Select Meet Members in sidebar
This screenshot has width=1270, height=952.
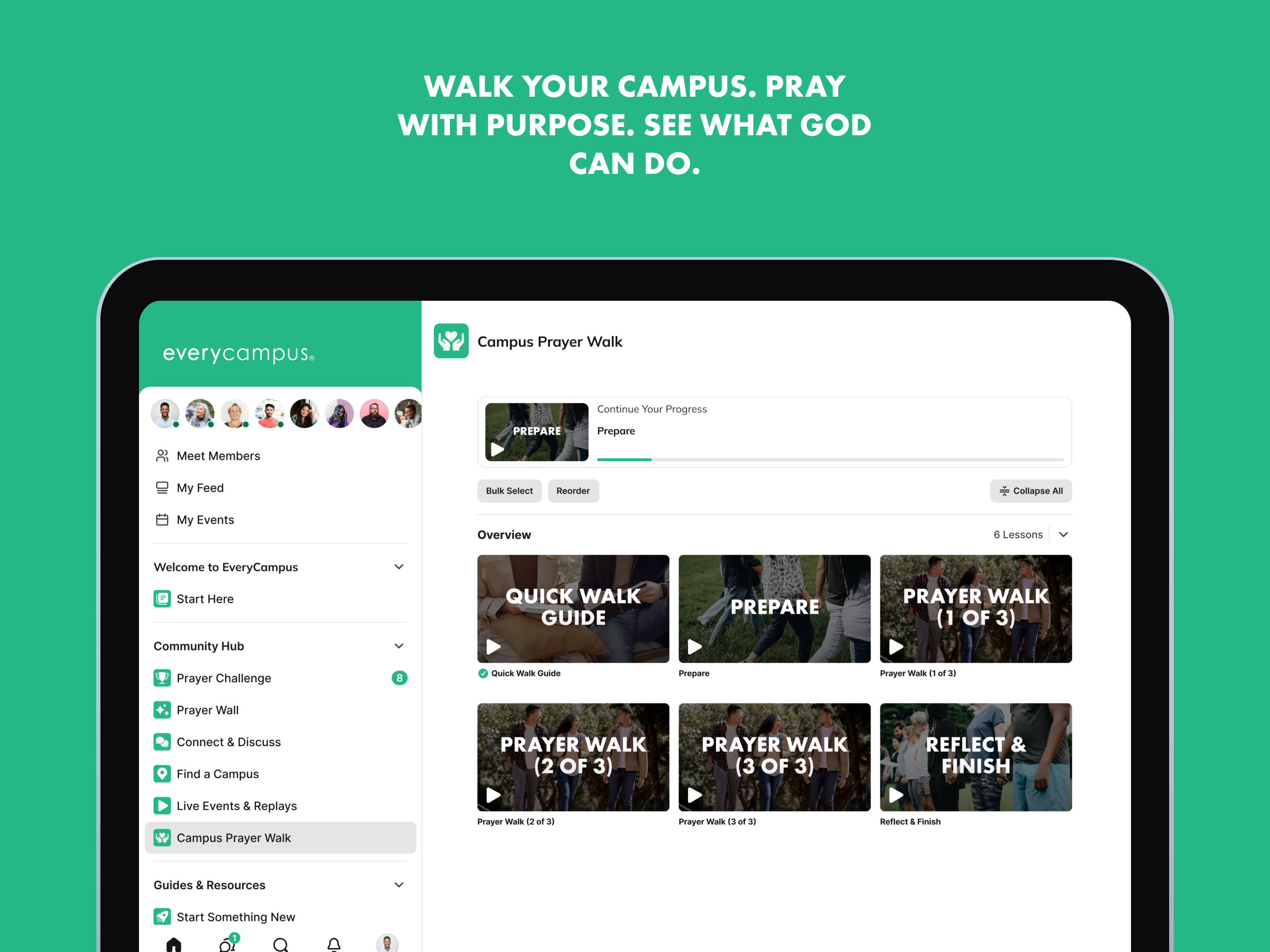280,456
